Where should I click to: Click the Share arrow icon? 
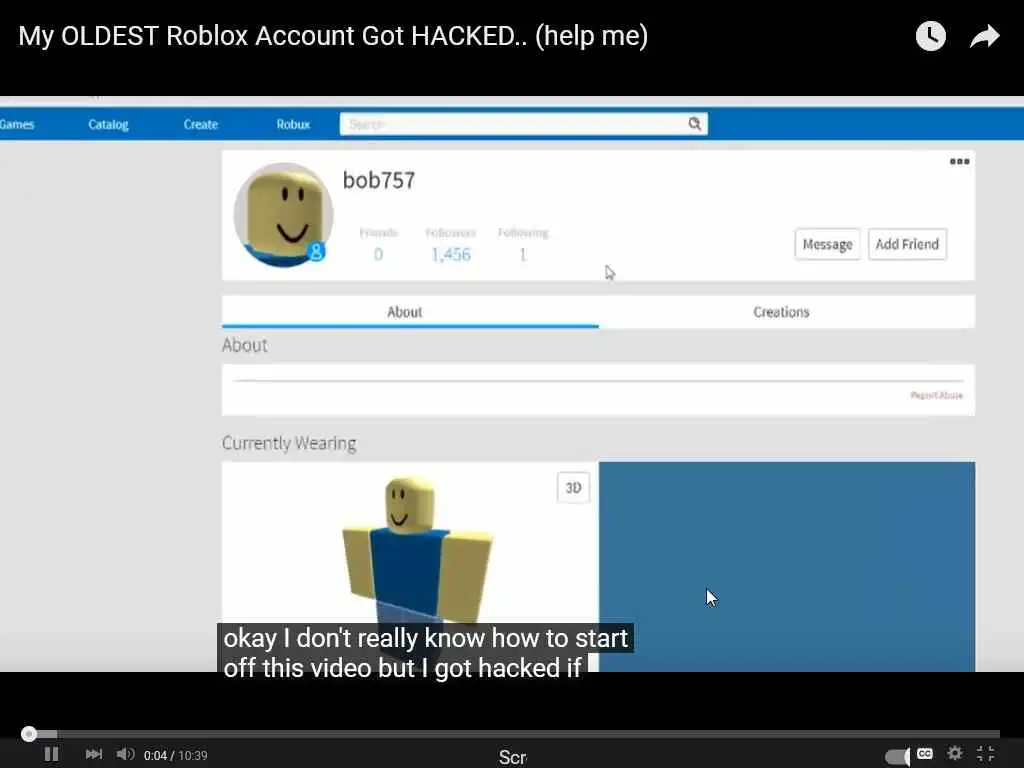984,36
